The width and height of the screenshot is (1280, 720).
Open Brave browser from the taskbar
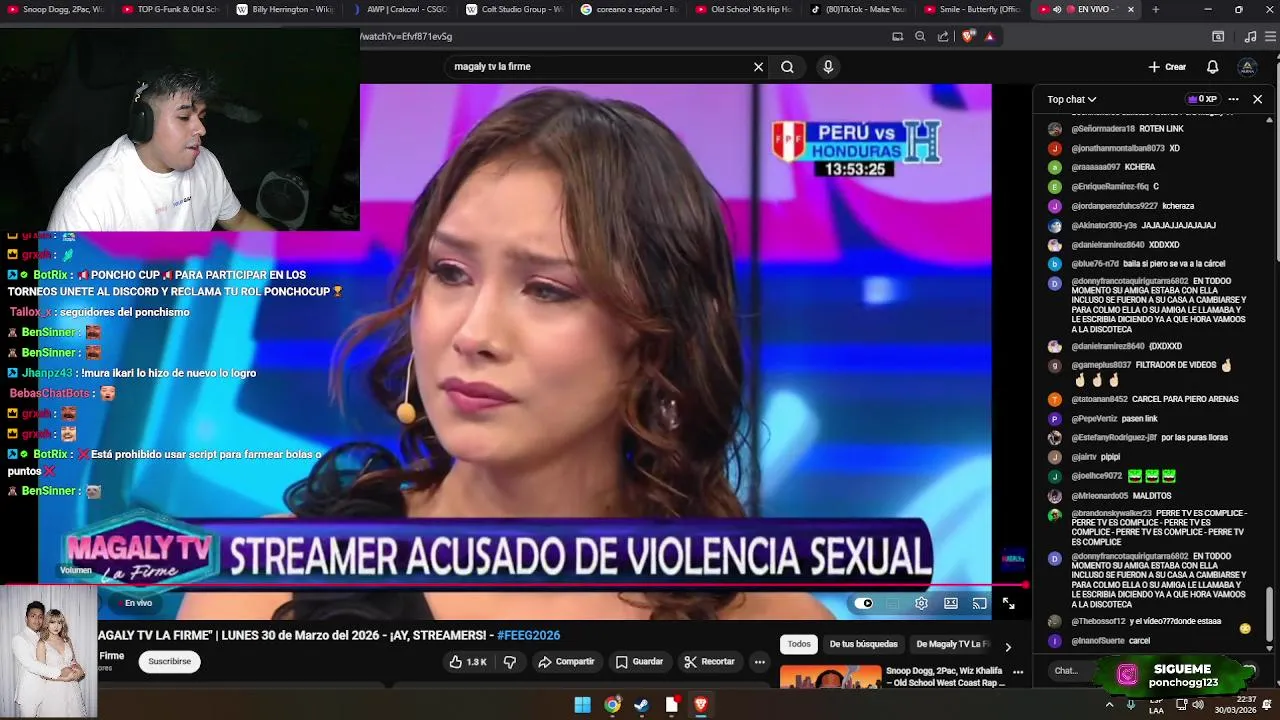click(x=700, y=705)
